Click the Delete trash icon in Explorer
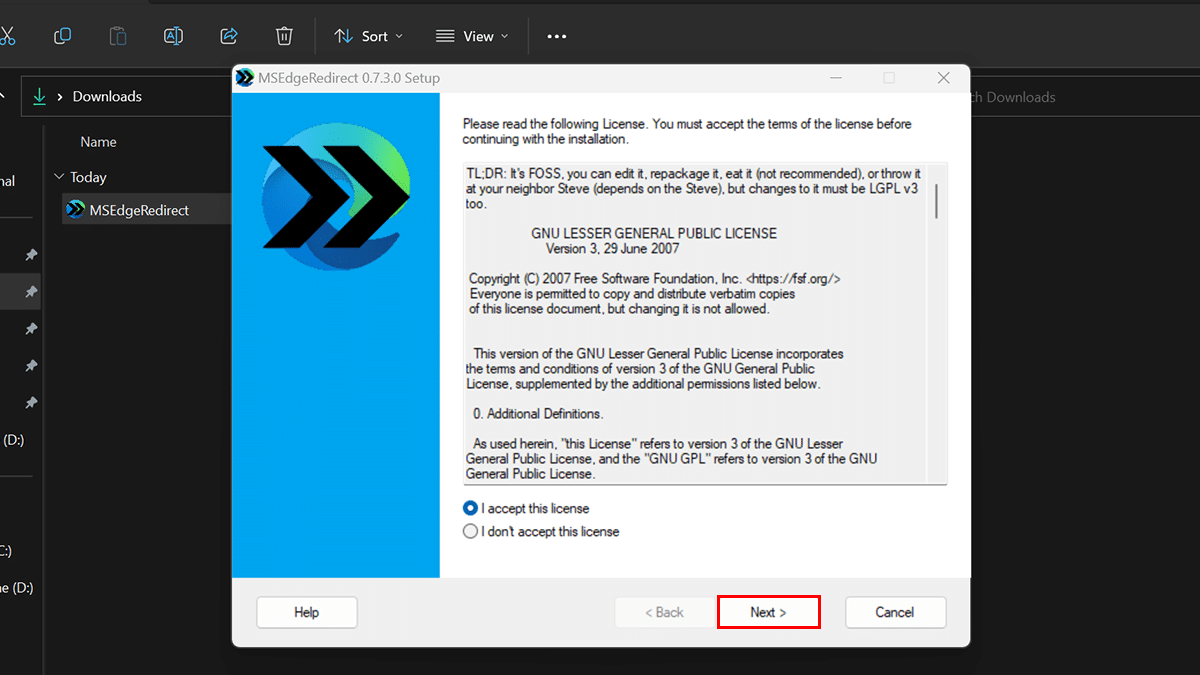This screenshot has height=675, width=1200. (284, 36)
